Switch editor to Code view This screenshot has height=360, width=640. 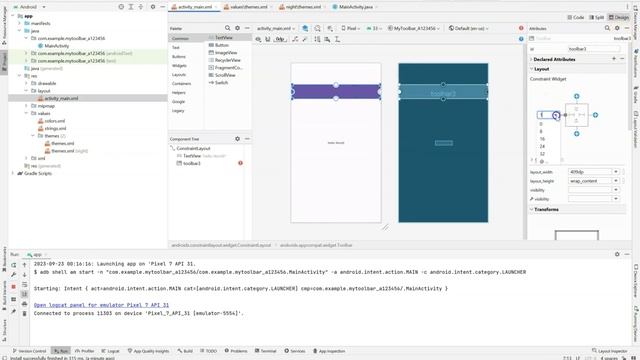[576, 17]
